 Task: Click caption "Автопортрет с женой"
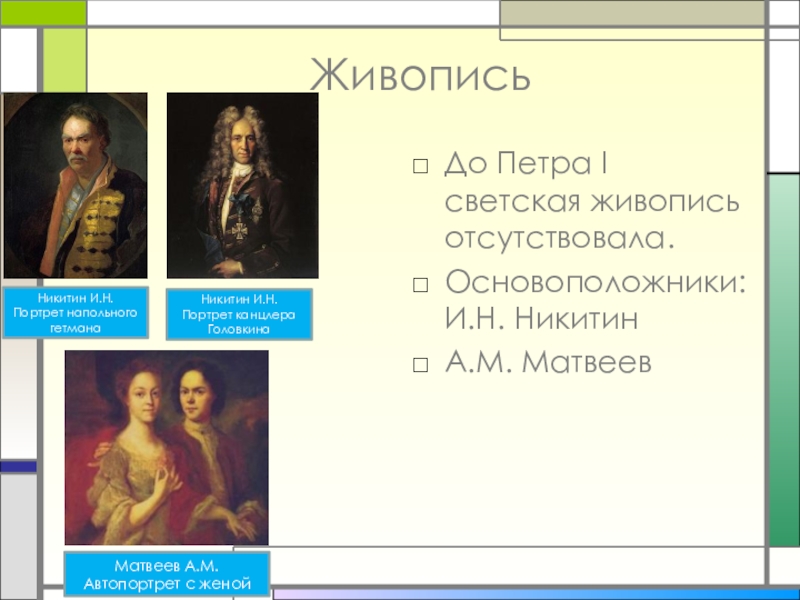pos(167,583)
